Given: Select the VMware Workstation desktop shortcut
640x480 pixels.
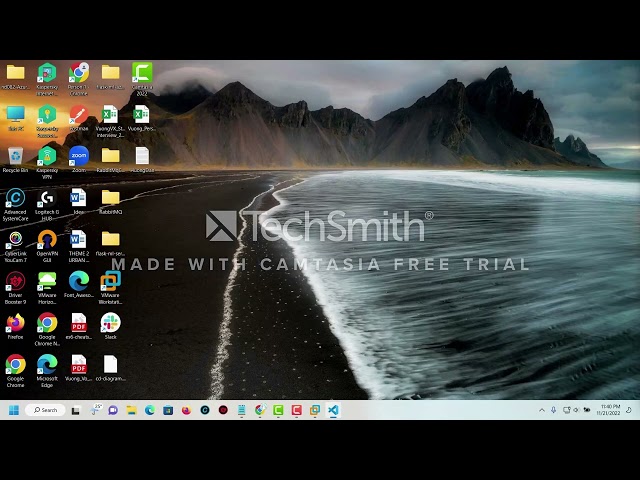Looking at the screenshot, I should 110,282.
